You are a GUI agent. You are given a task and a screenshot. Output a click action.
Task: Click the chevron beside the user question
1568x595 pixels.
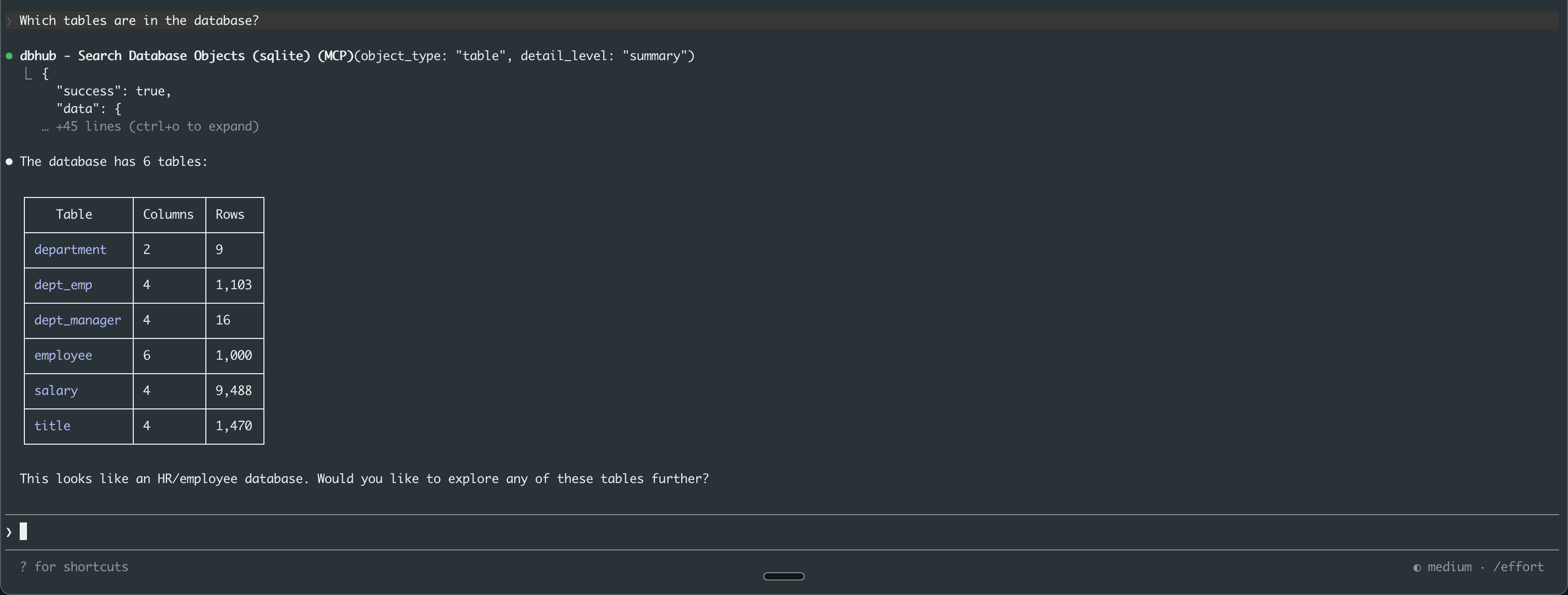pos(8,20)
